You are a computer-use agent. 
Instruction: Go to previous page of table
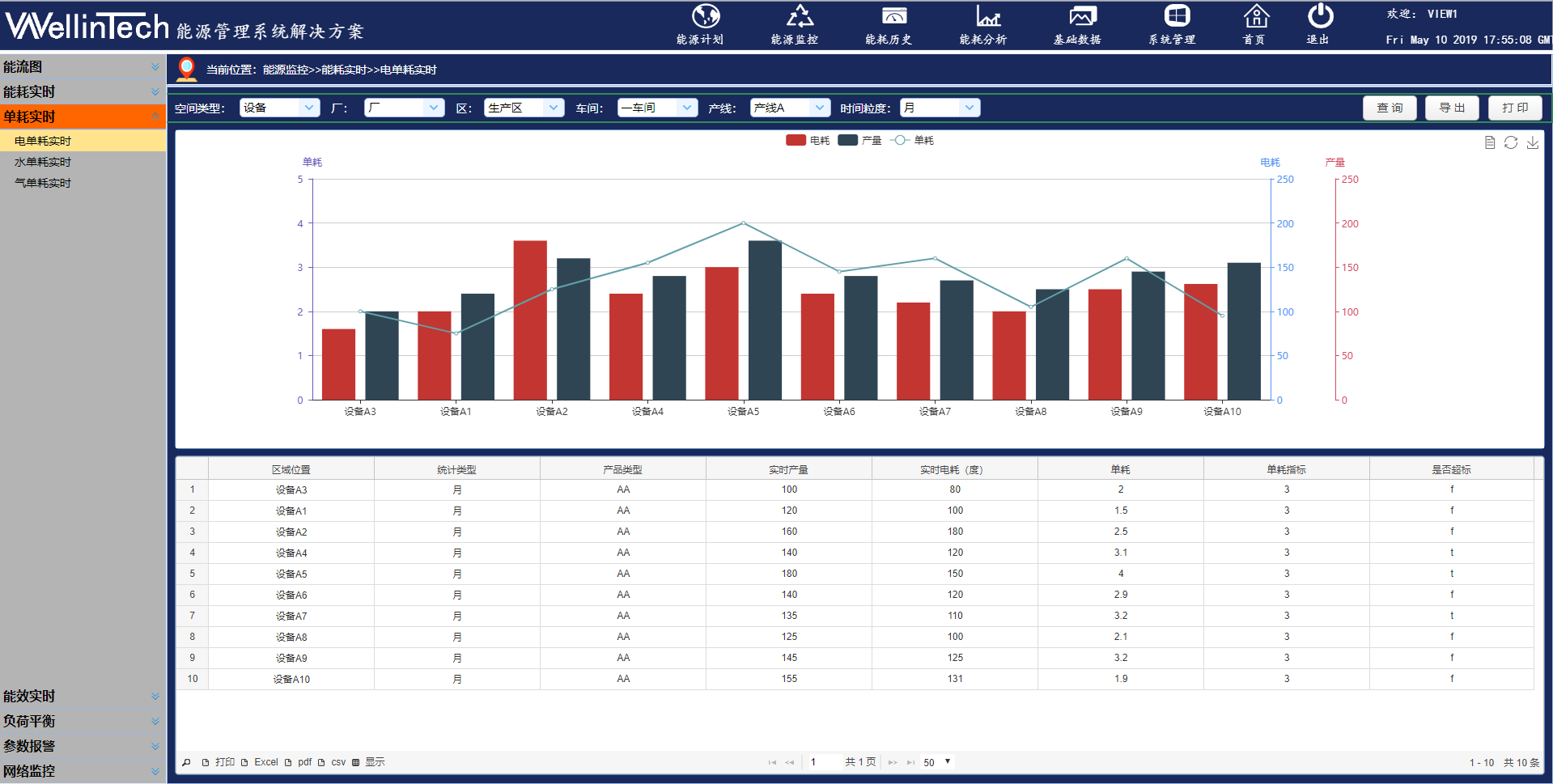[790, 762]
